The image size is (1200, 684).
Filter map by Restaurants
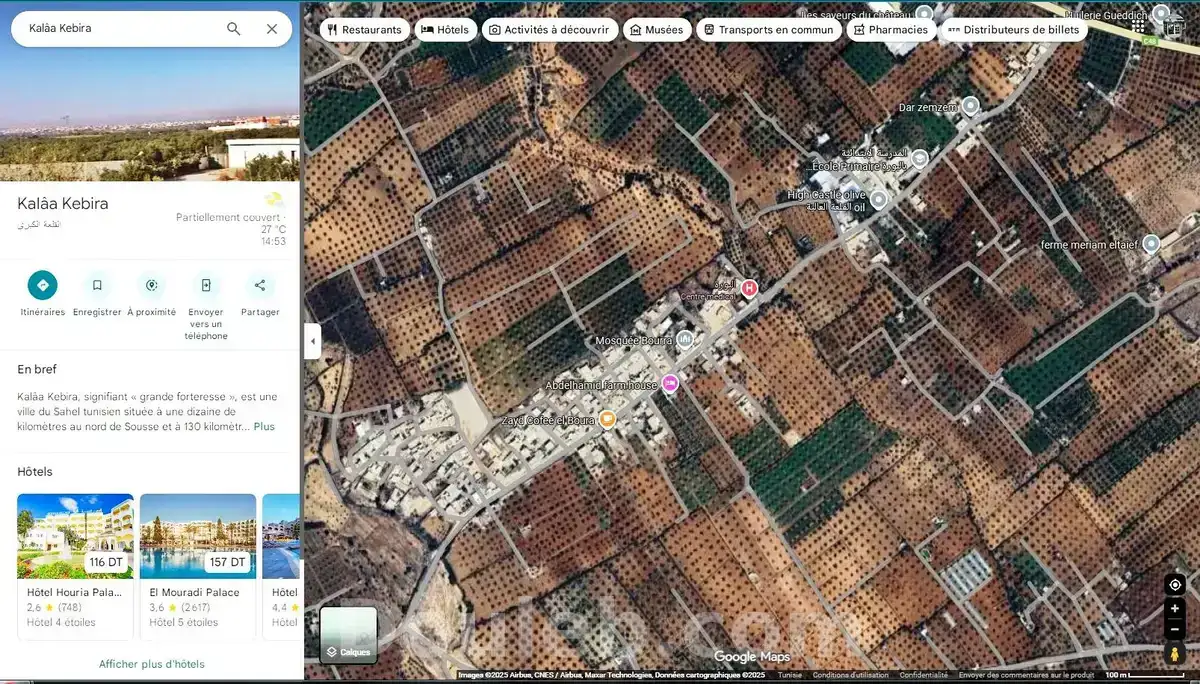point(364,30)
